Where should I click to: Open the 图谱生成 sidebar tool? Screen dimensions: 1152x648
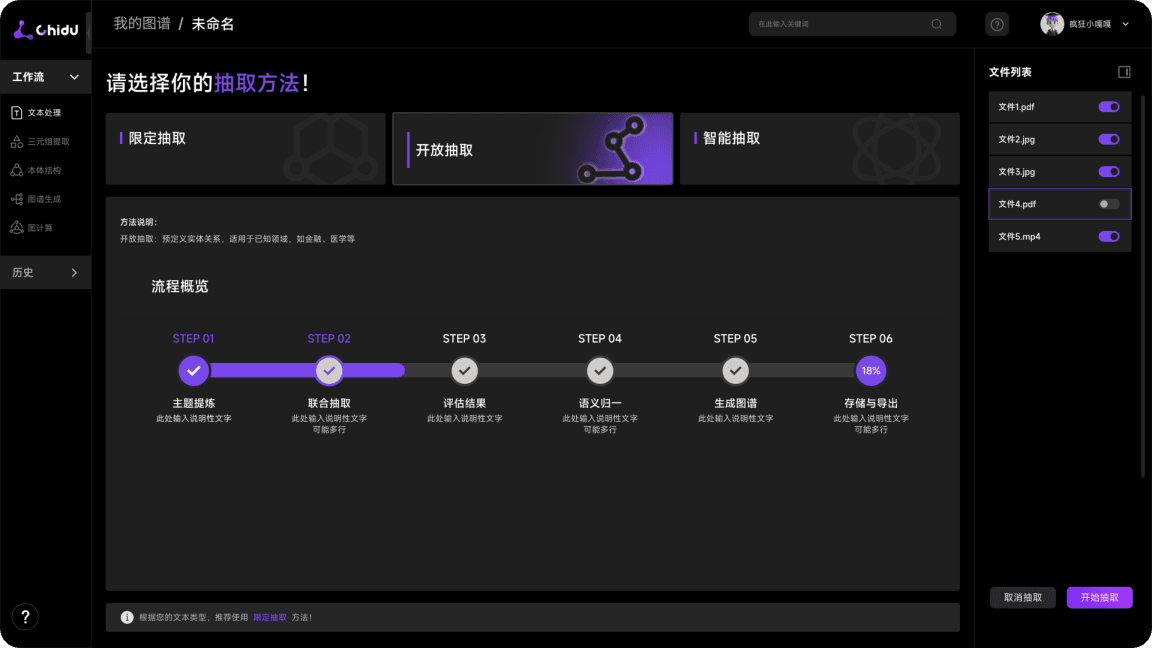(45, 198)
